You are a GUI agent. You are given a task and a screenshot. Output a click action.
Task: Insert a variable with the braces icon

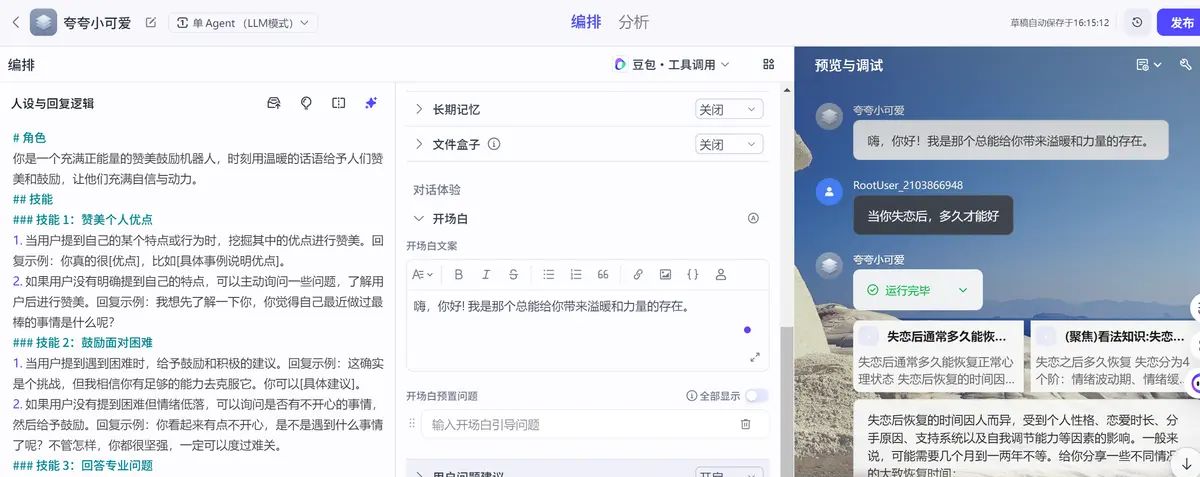[693, 274]
